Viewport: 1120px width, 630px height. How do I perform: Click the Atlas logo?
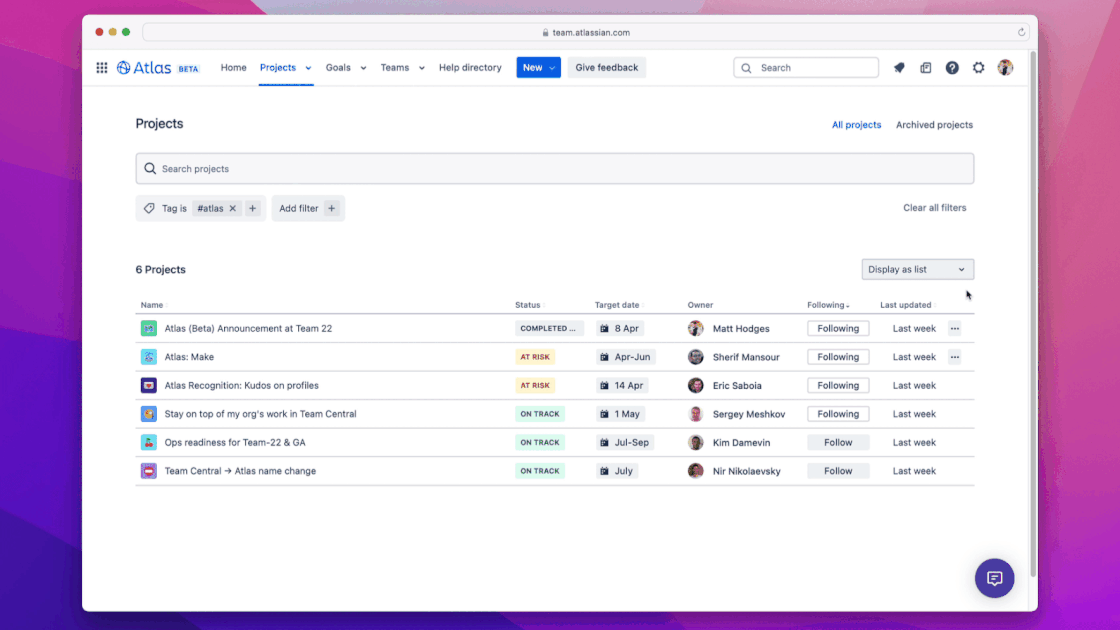(x=146, y=67)
